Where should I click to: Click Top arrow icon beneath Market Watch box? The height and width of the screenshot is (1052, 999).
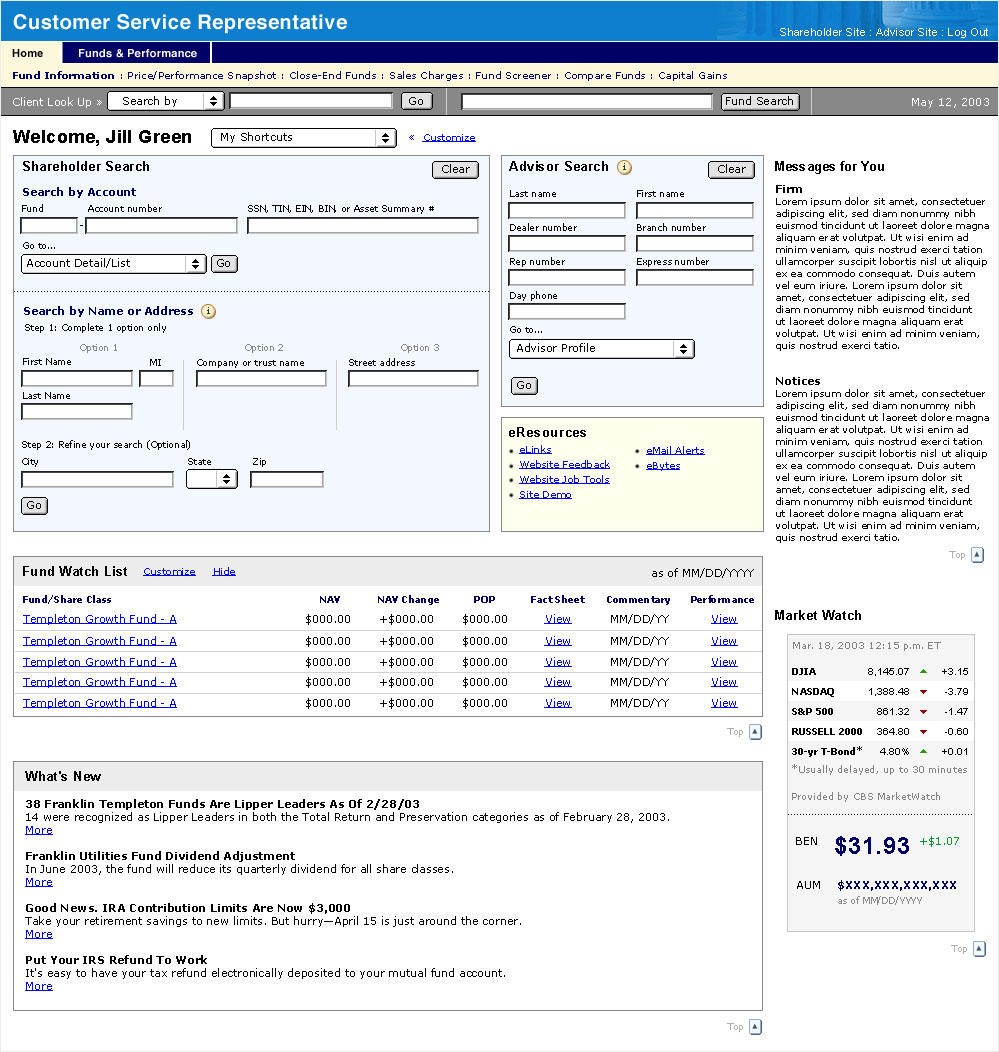(x=979, y=949)
